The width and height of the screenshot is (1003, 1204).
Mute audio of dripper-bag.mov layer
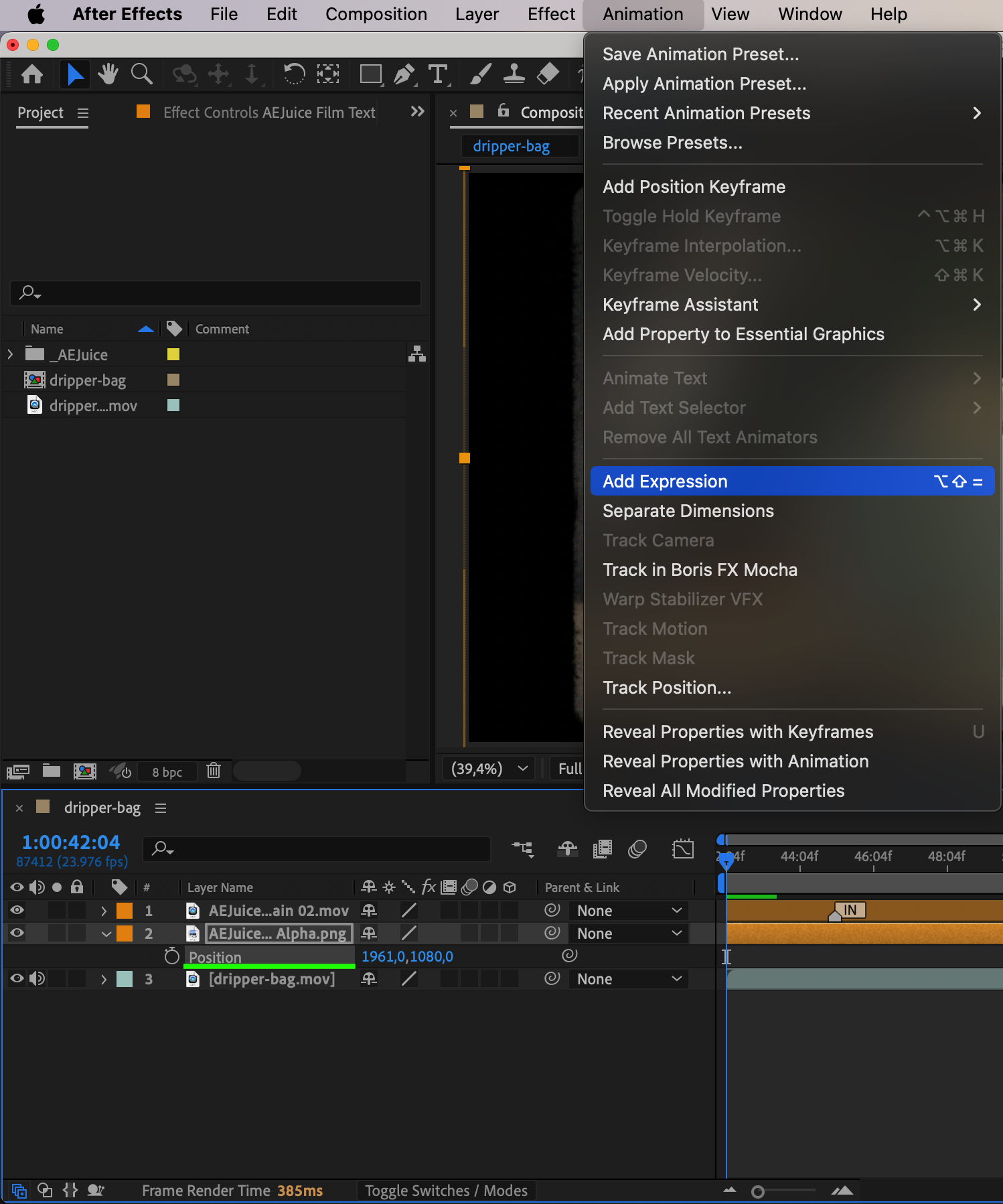point(37,979)
